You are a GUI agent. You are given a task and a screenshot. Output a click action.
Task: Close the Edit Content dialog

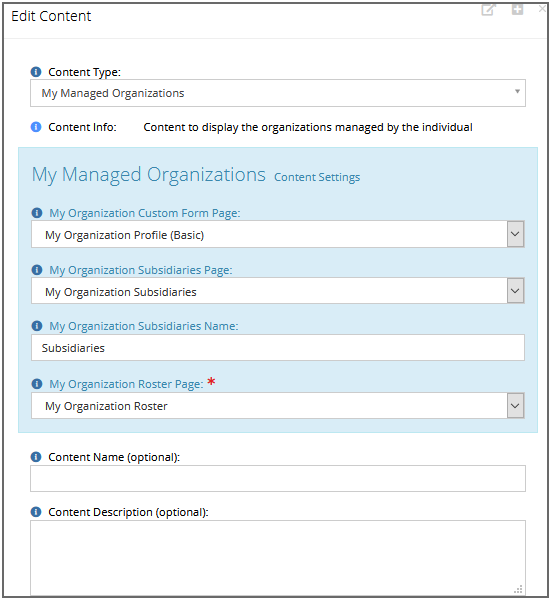point(543,9)
